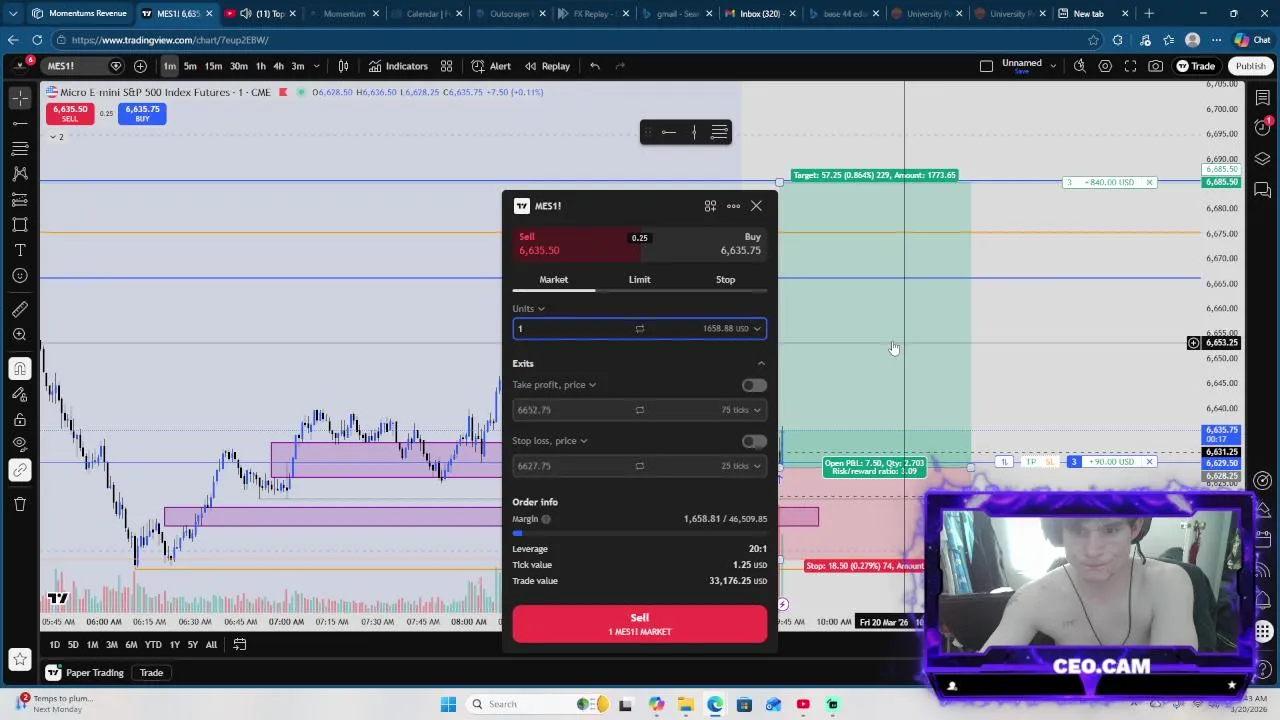Select the 4h timeframe

click(279, 66)
